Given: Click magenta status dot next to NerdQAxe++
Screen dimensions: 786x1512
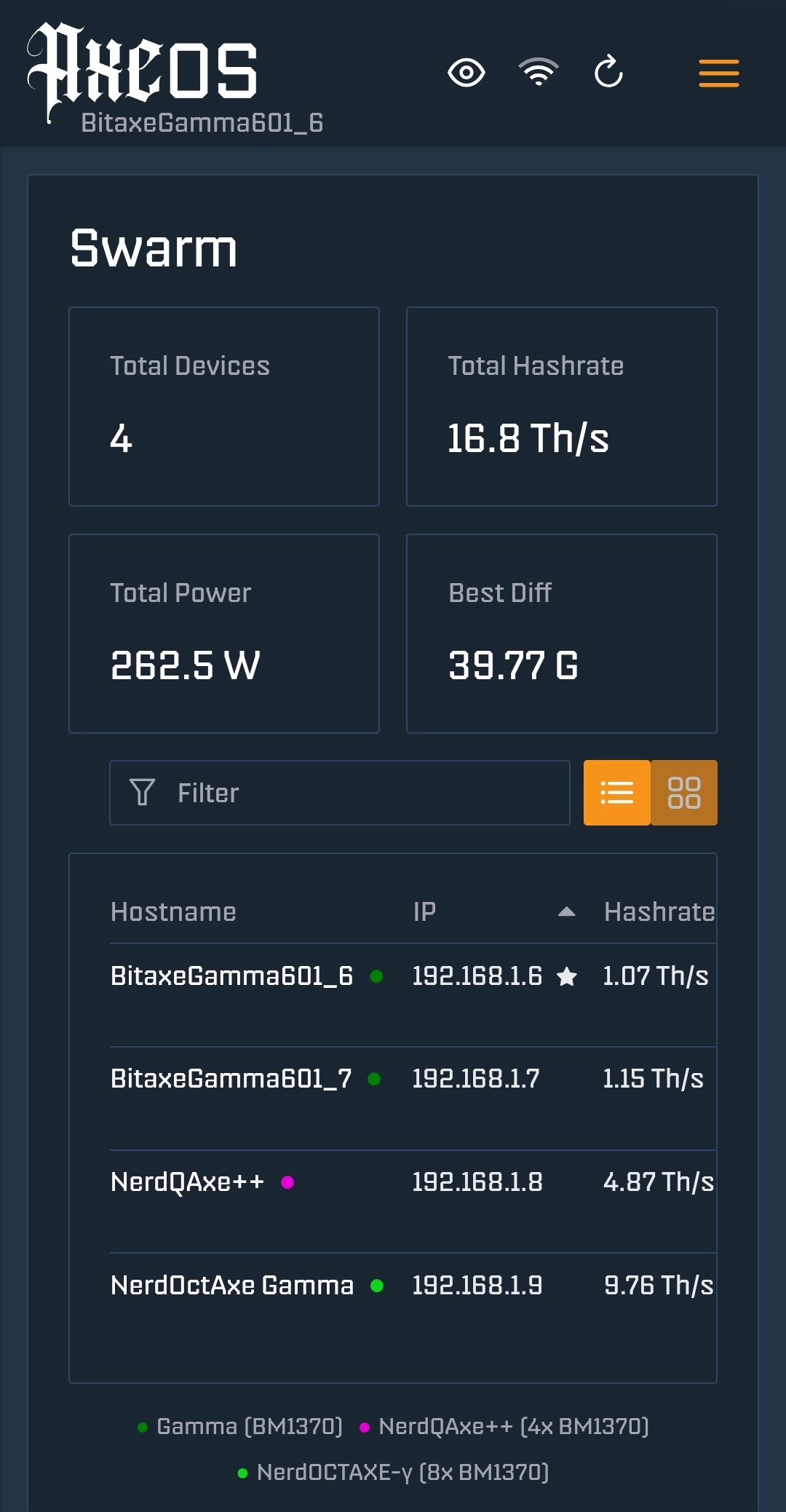Looking at the screenshot, I should 287,1182.
